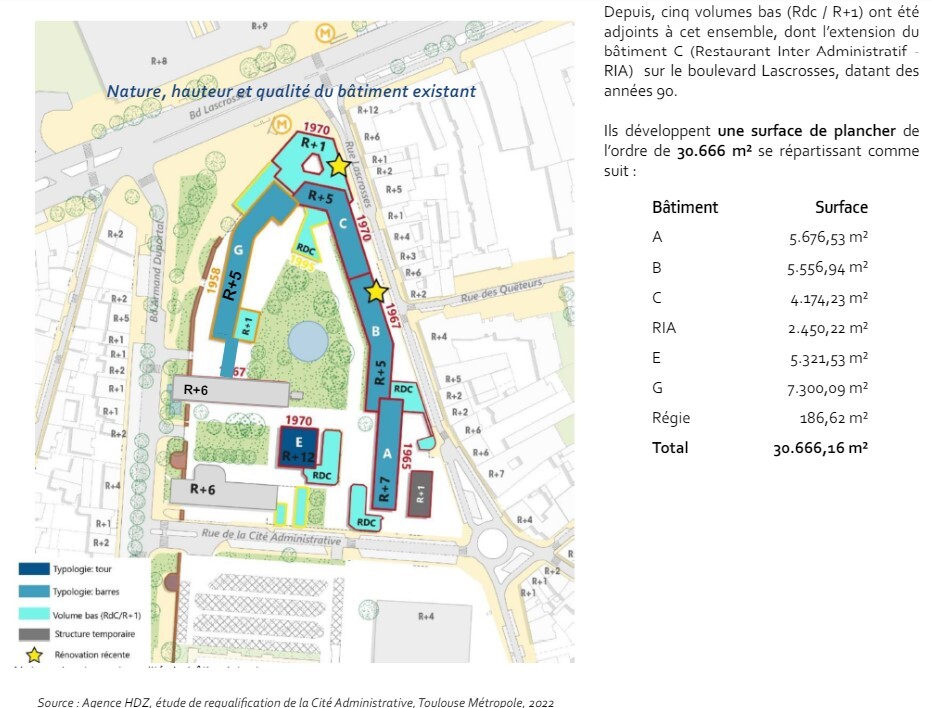Click the RIA surface value 2.450,22 m²

tap(828, 328)
